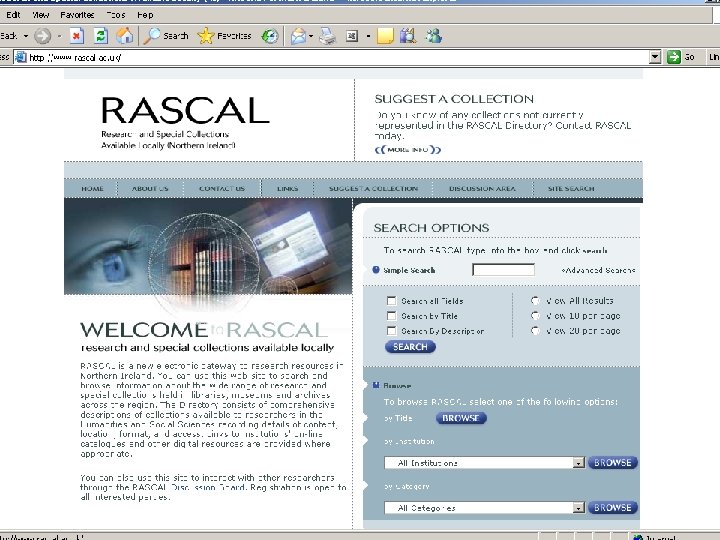Check the Search all Fields checkbox
720x540 pixels.
point(391,301)
